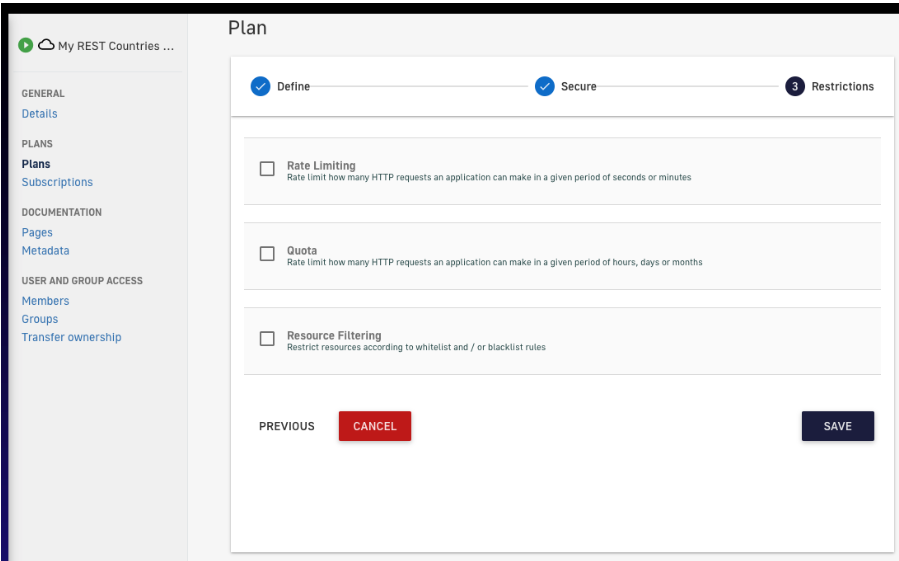This screenshot has height=561, width=899.
Task: Enable the Rate Limiting checkbox
Action: point(267,169)
